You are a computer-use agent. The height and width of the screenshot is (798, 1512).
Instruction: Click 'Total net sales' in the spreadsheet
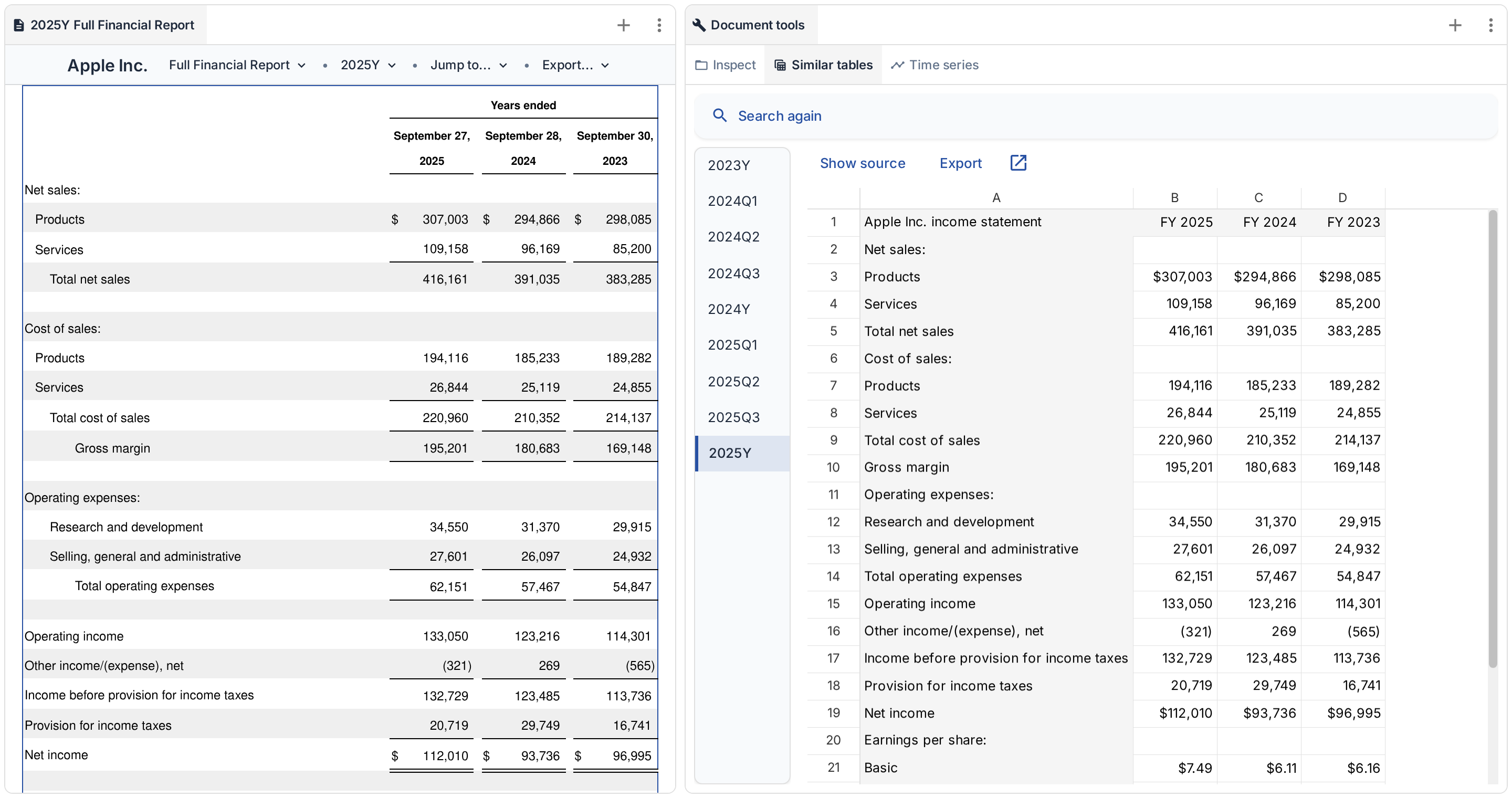[996, 331]
